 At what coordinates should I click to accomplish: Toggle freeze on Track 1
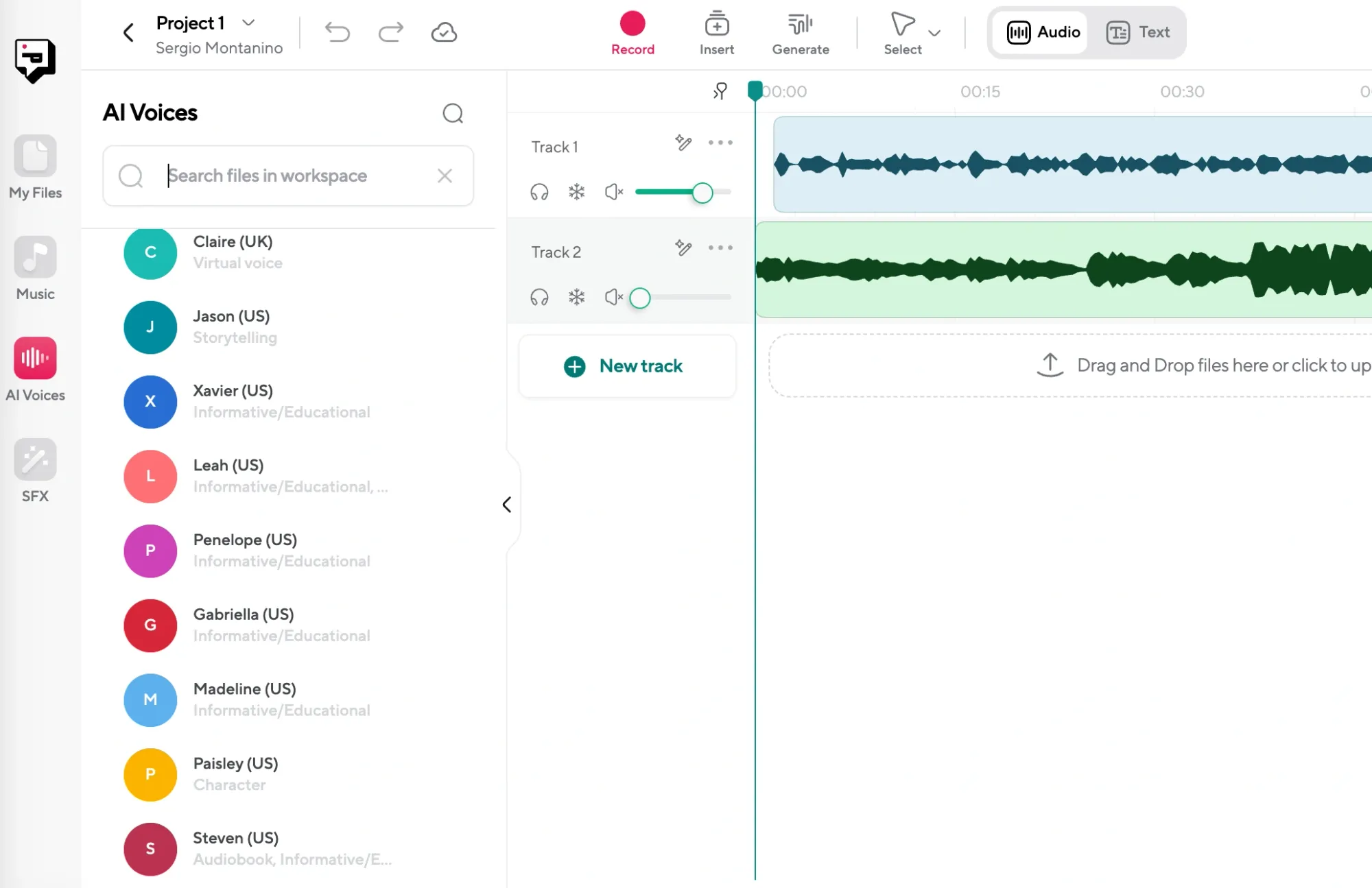tap(577, 192)
